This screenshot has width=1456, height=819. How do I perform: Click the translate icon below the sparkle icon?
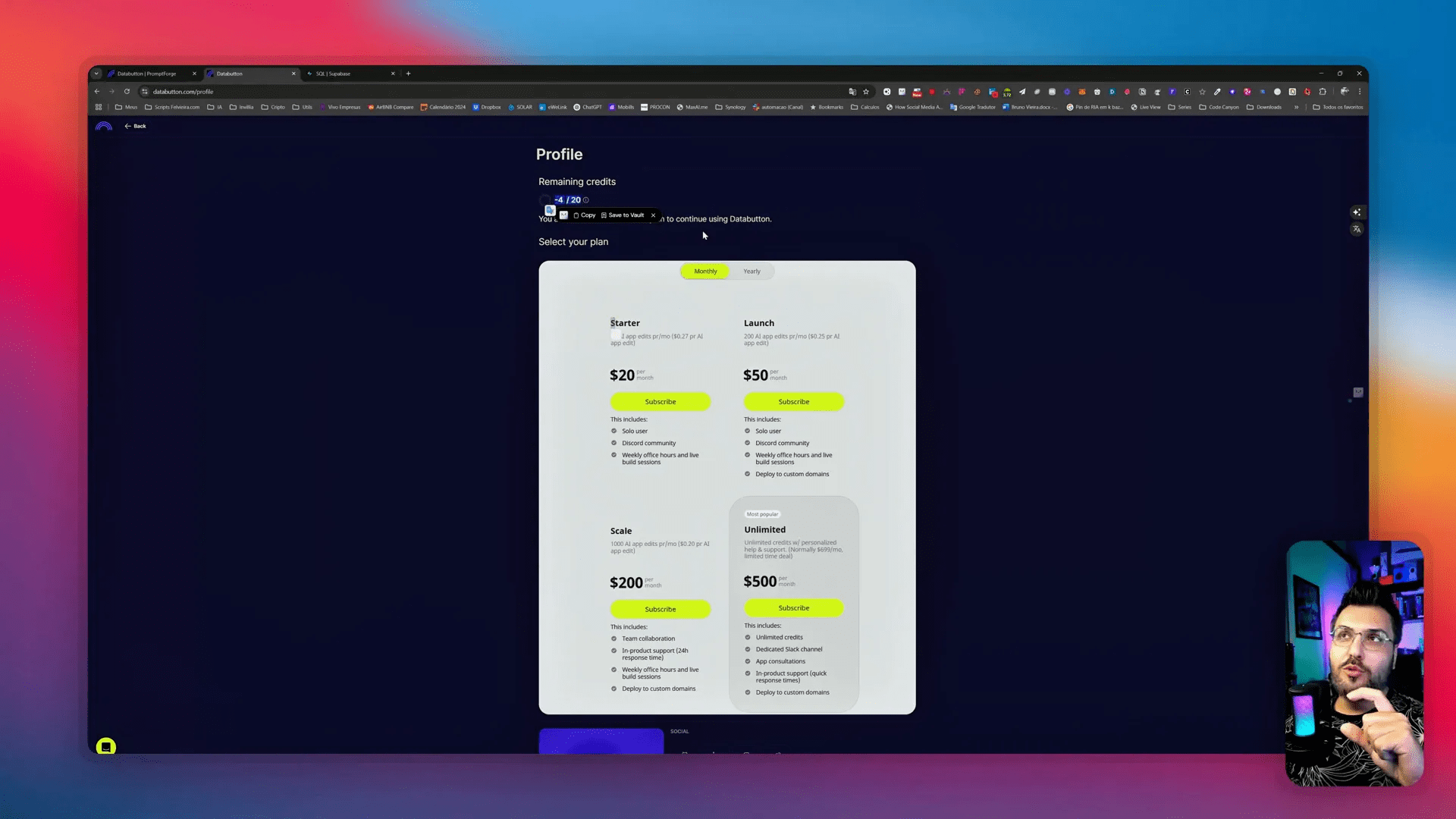click(1357, 229)
